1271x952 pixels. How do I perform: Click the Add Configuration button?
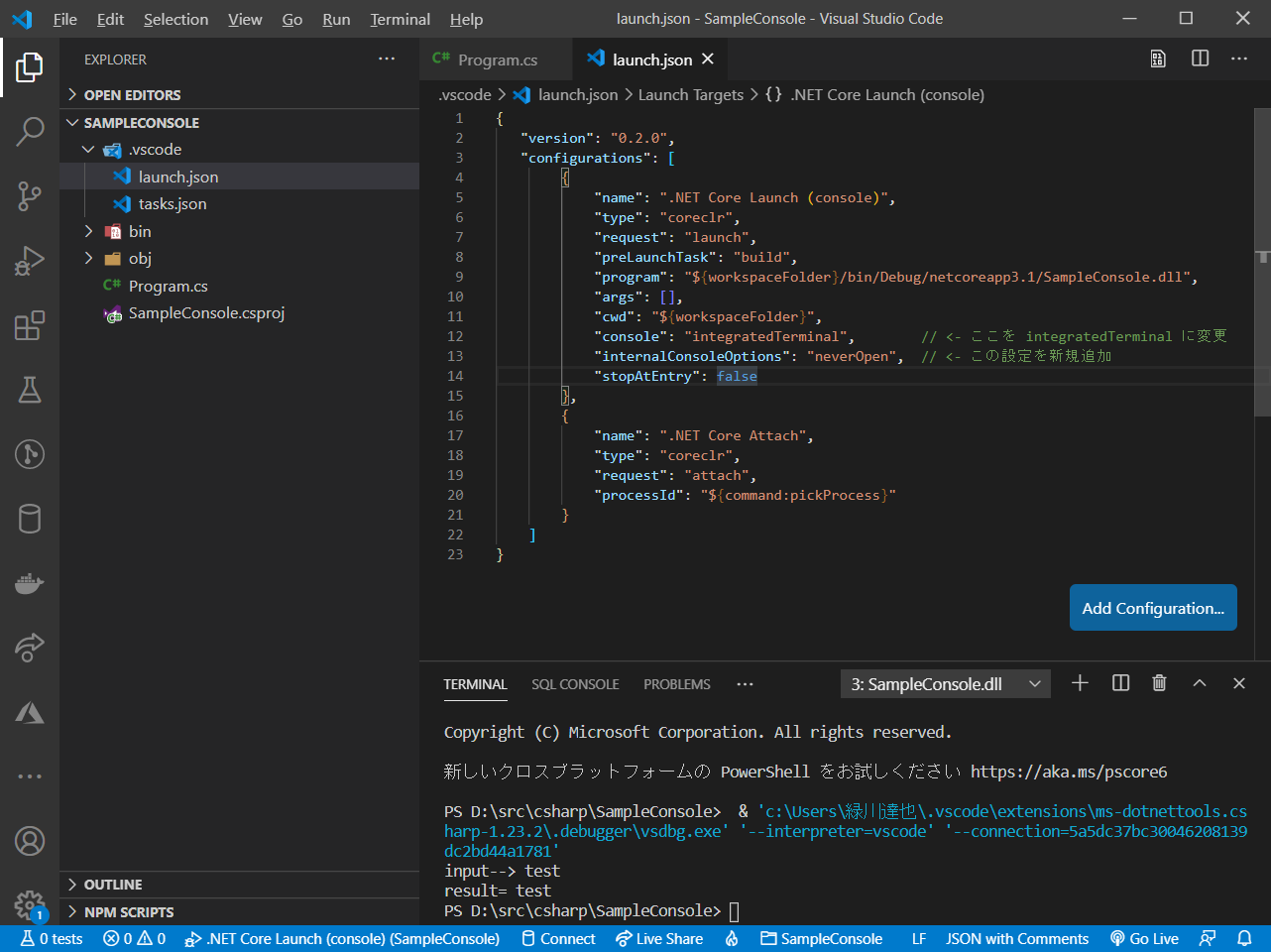click(x=1153, y=608)
